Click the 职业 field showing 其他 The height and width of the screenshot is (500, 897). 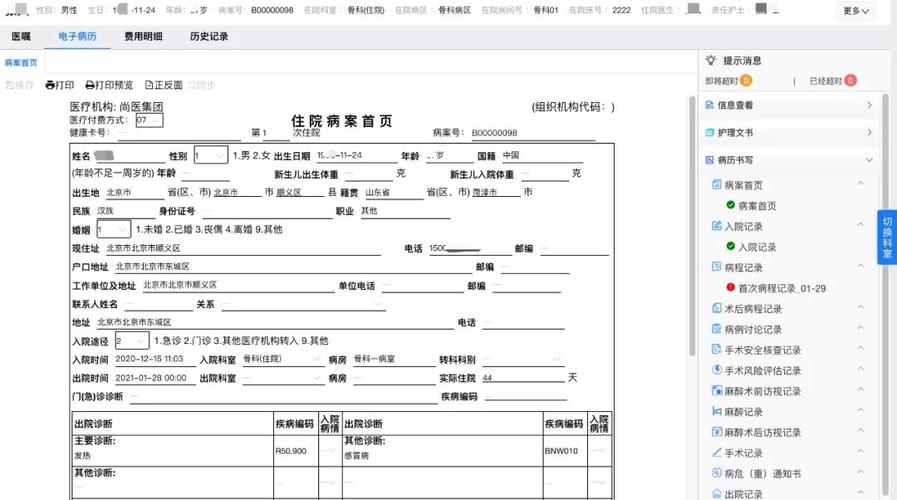[404, 211]
